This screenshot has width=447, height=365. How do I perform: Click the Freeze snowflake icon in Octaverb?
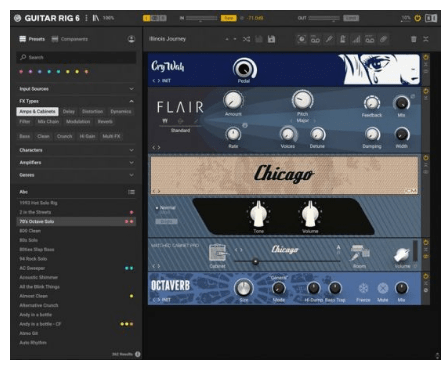[363, 288]
